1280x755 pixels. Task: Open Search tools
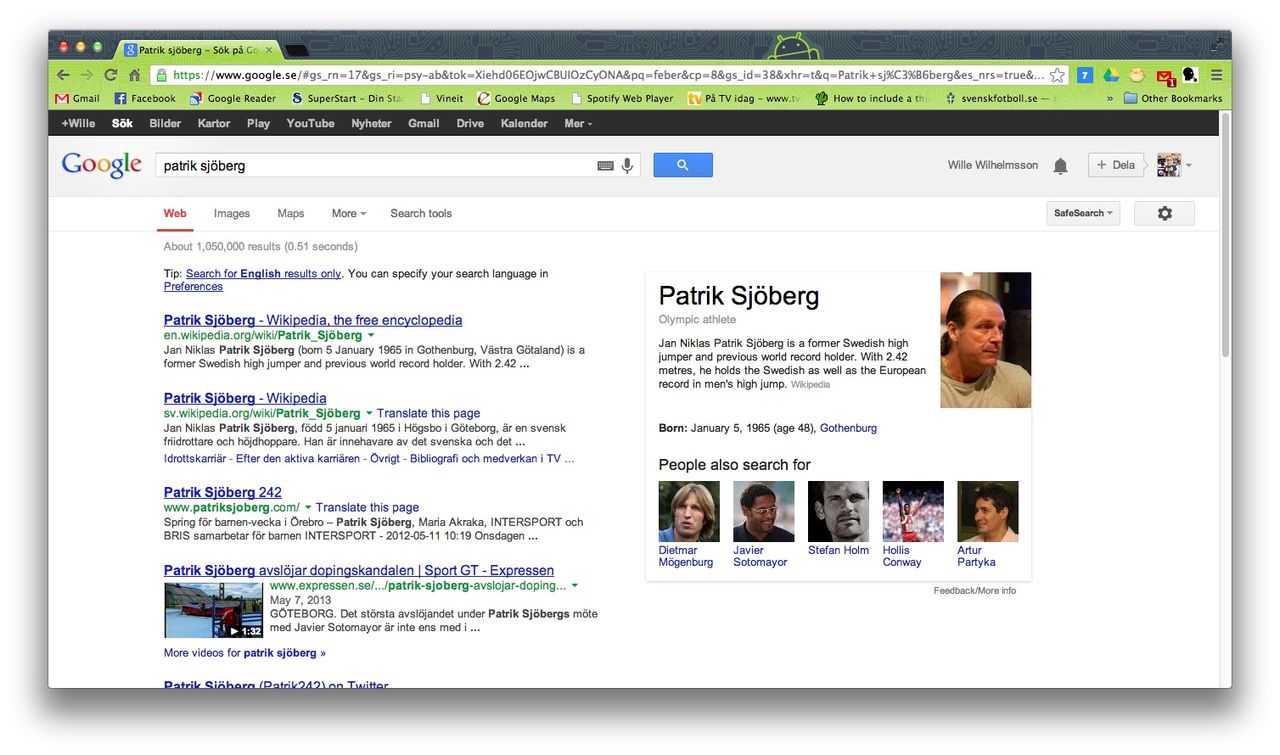point(421,213)
